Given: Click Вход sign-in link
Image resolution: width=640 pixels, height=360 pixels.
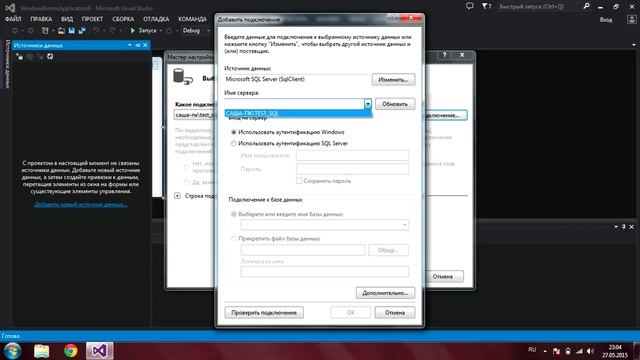Looking at the screenshot, I should pyautogui.click(x=606, y=20).
